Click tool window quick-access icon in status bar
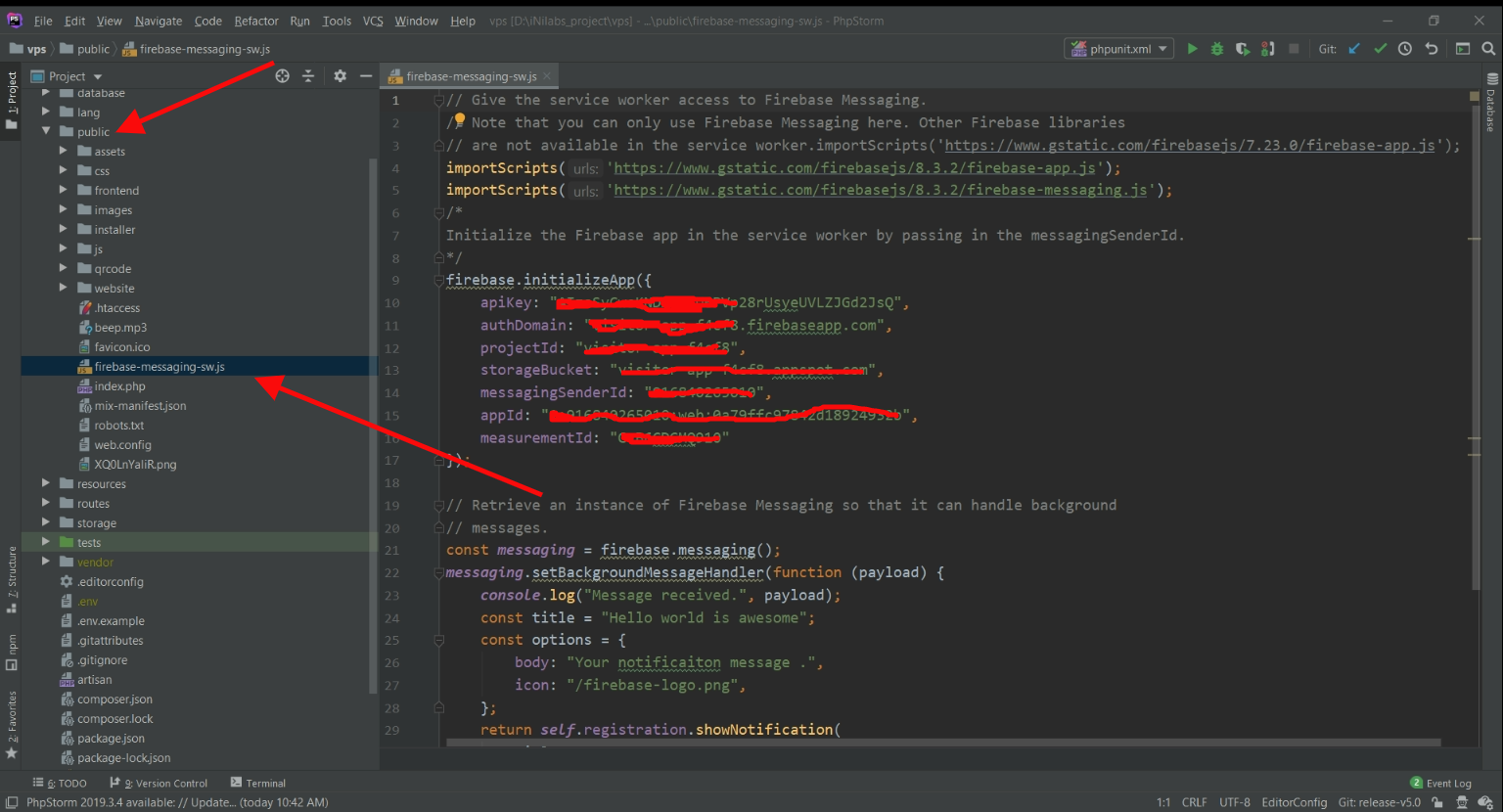This screenshot has width=1503, height=812. pos(12,802)
